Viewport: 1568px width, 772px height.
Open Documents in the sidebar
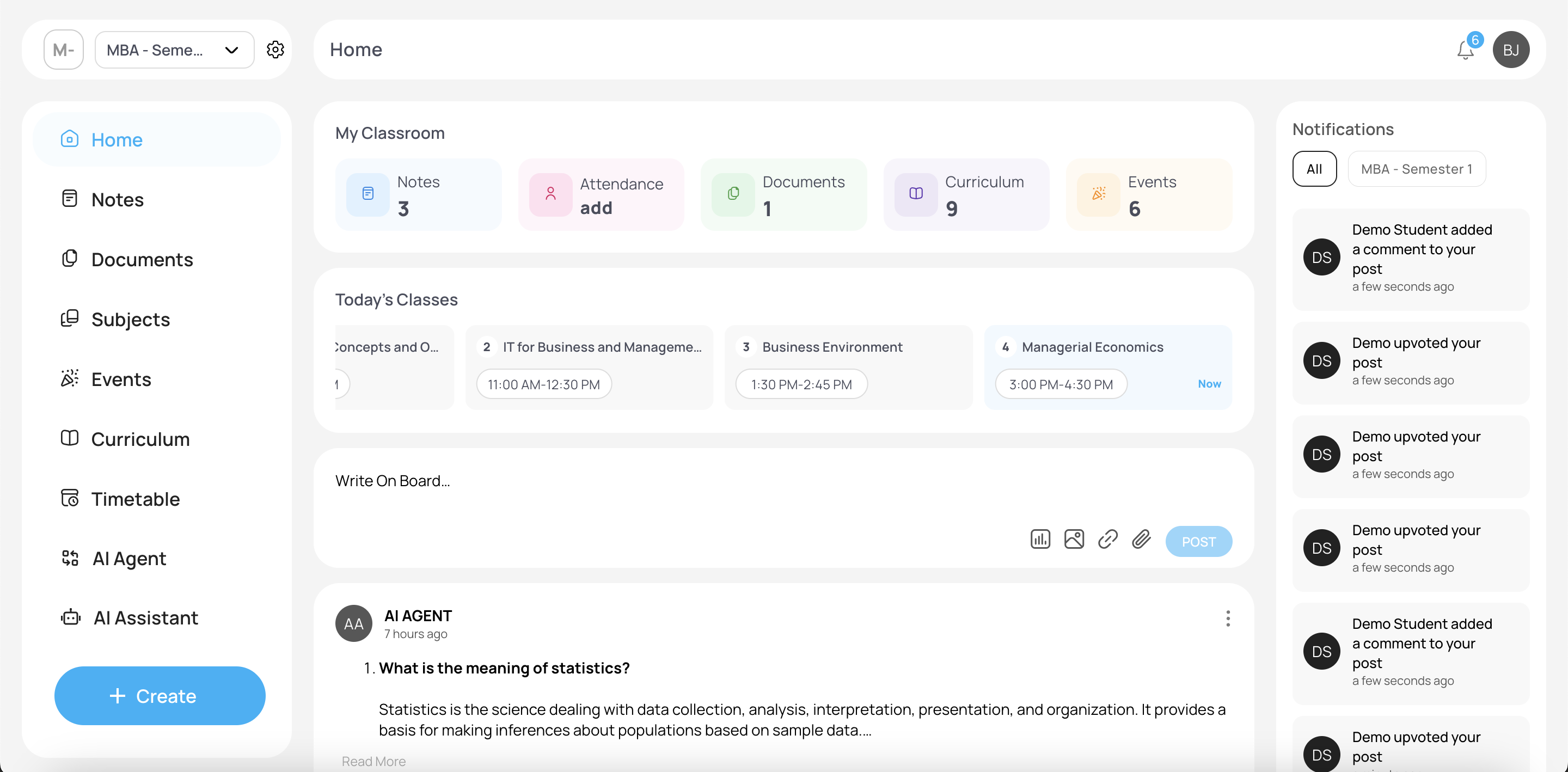156,259
